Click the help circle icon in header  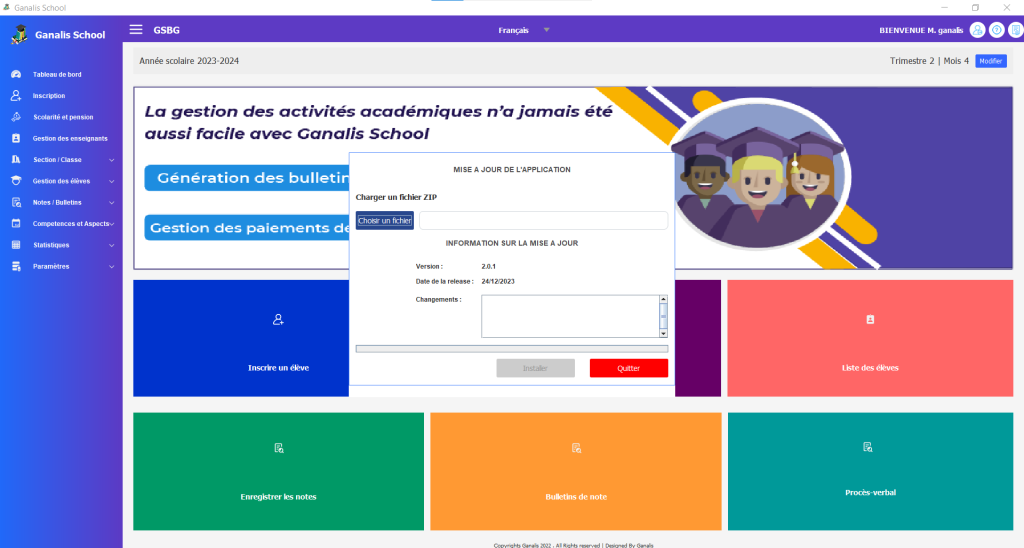[x=997, y=30]
